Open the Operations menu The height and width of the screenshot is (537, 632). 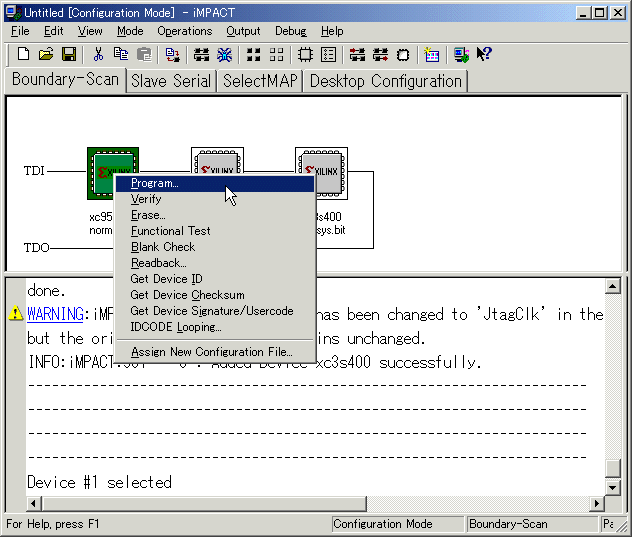click(185, 31)
